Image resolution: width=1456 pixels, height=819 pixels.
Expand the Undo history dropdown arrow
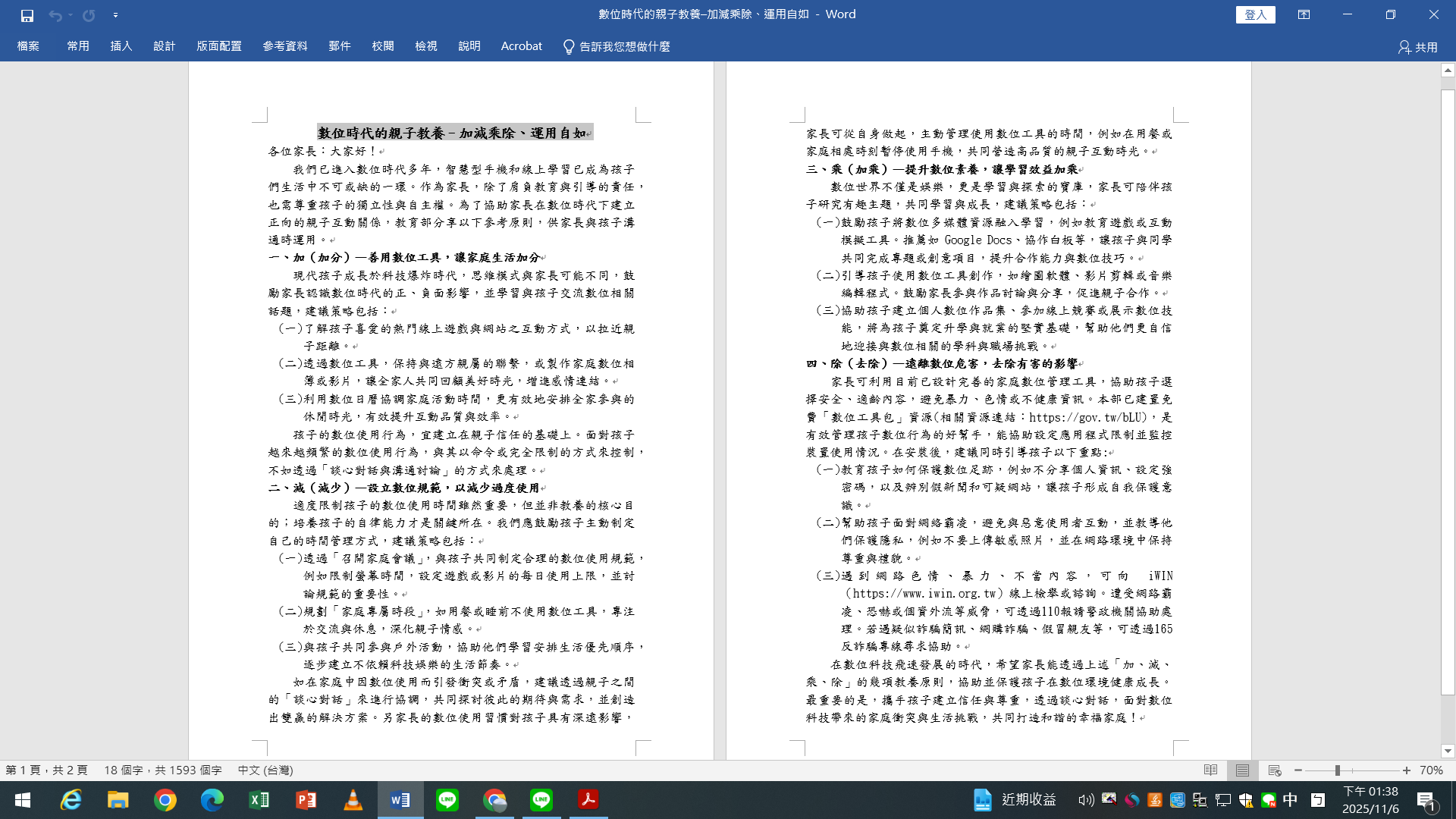pyautogui.click(x=71, y=15)
